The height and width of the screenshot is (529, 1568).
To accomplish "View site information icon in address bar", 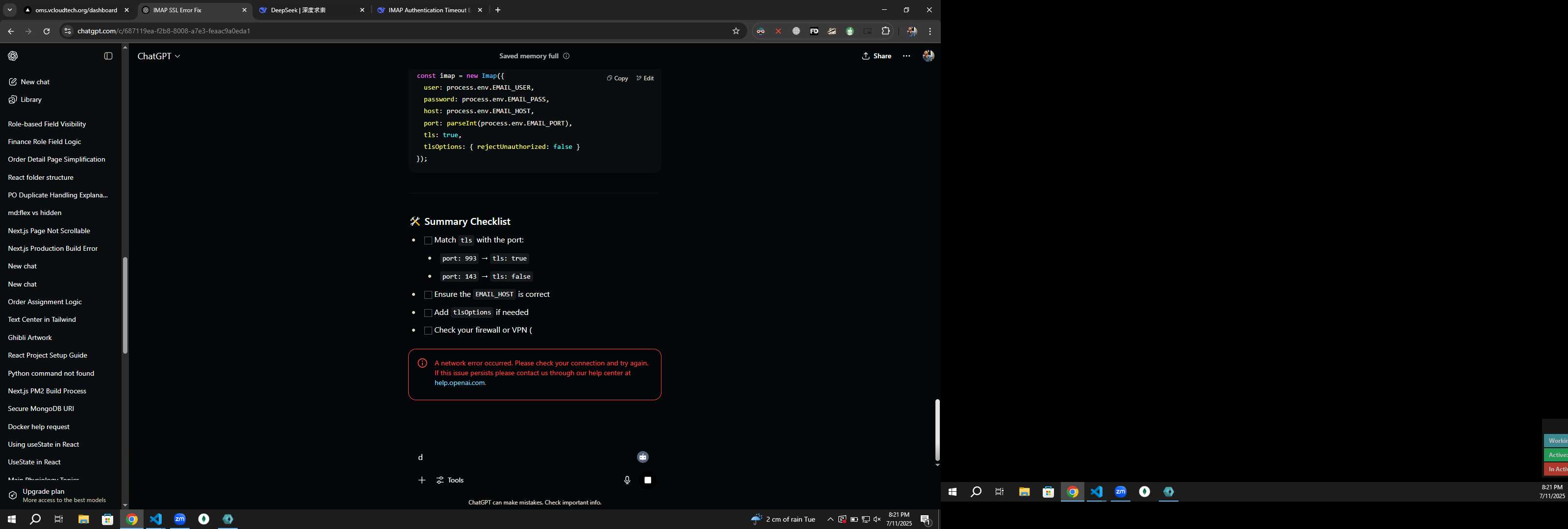I will click(x=68, y=31).
